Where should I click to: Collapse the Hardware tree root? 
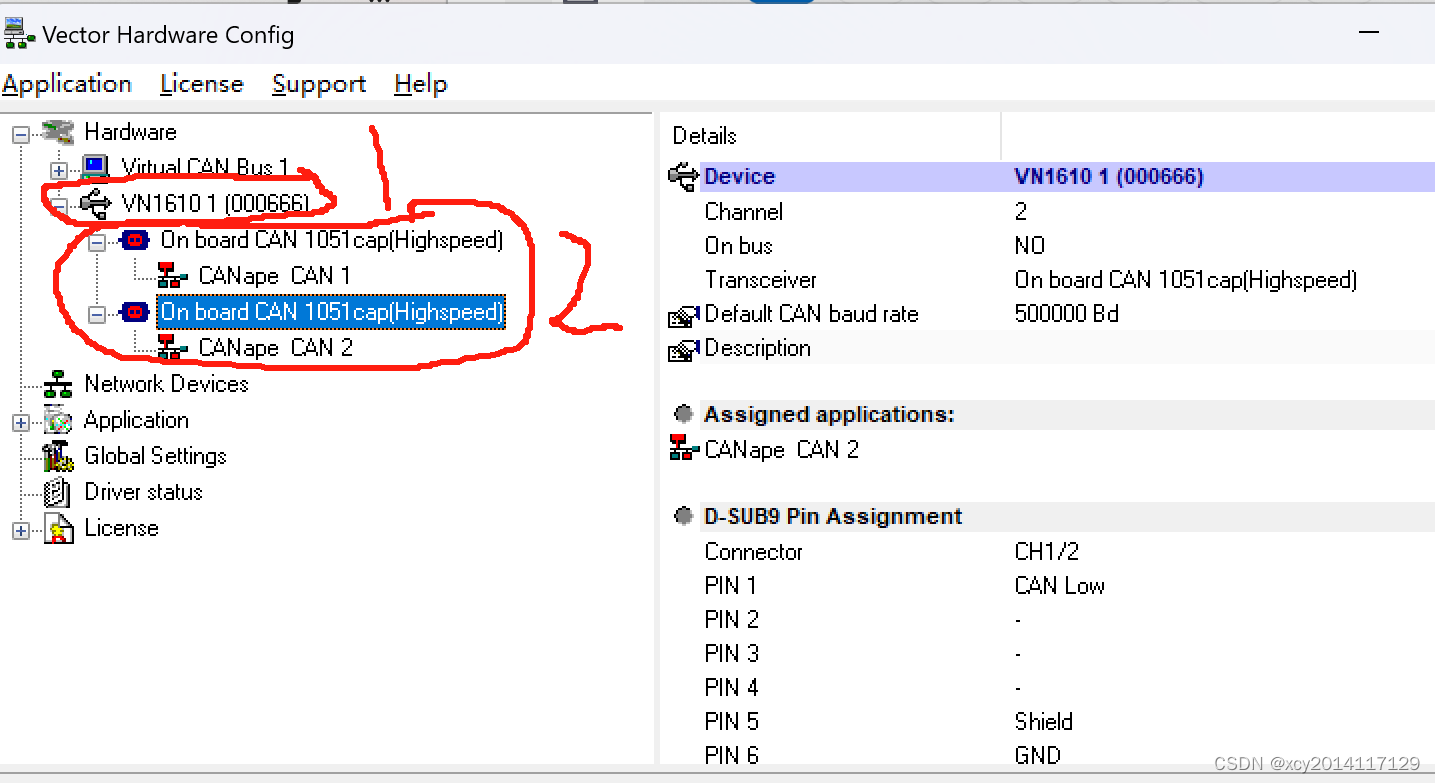[x=20, y=134]
